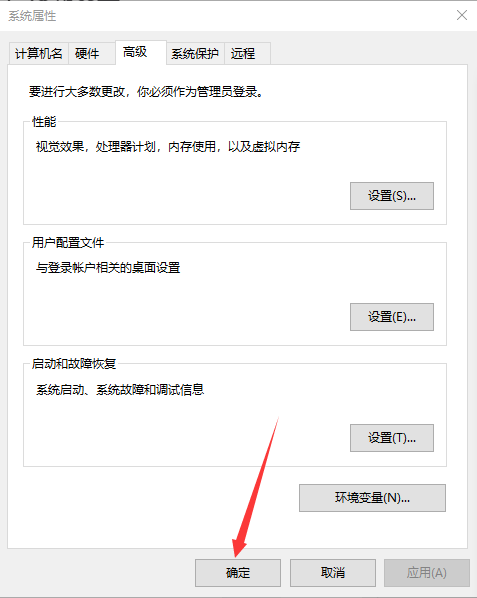The width and height of the screenshot is (477, 598).
Task: Open user profiles 设置(E) button
Action: [392, 317]
